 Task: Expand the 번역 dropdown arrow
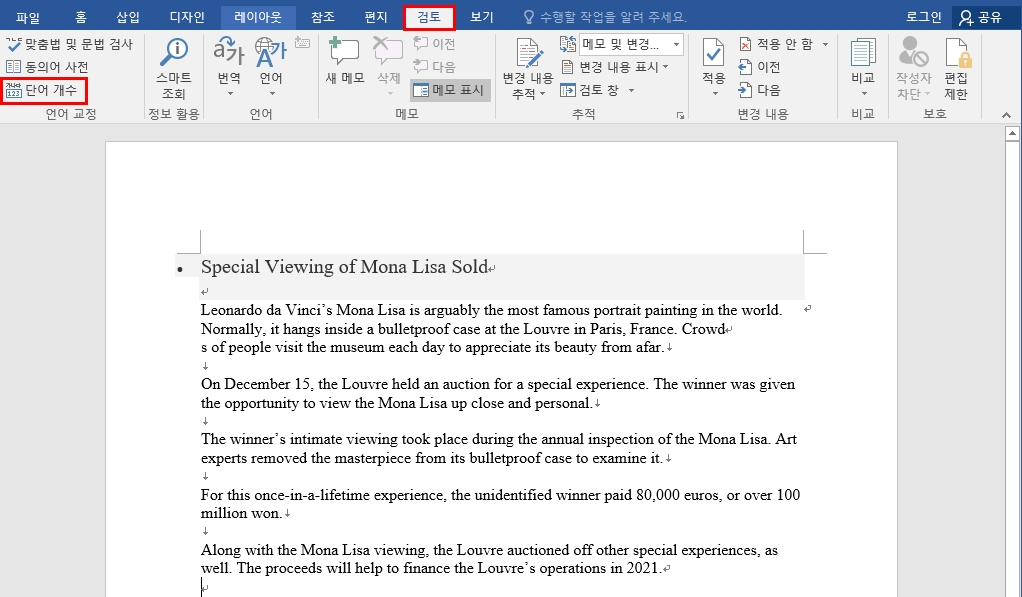[229, 93]
